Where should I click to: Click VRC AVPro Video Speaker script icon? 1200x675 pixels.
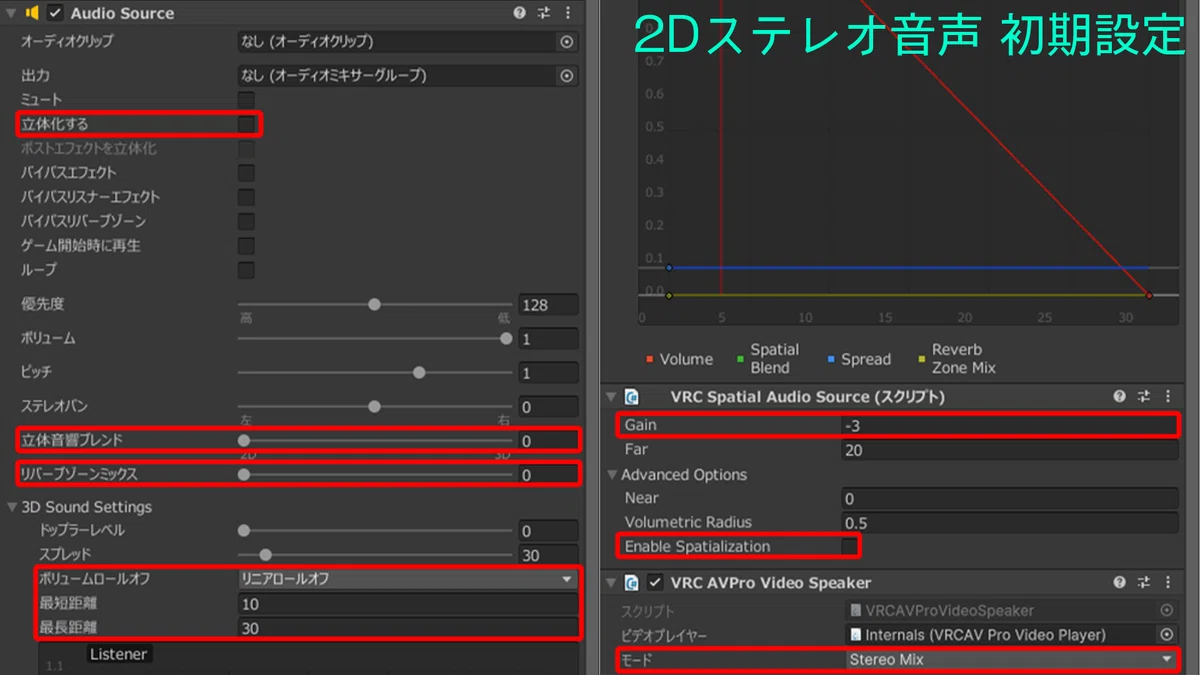pos(631,582)
